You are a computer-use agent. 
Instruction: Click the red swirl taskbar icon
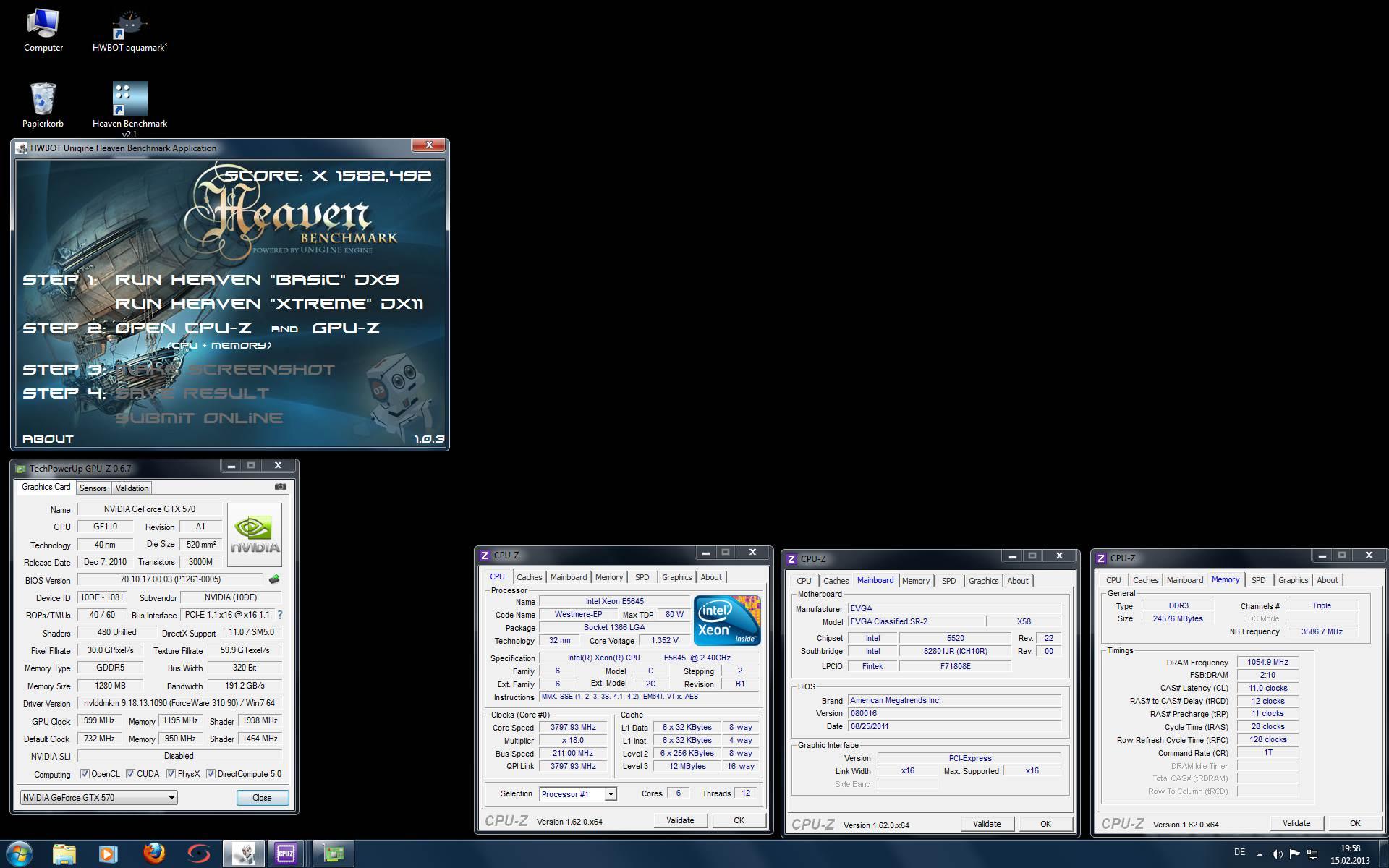198,854
